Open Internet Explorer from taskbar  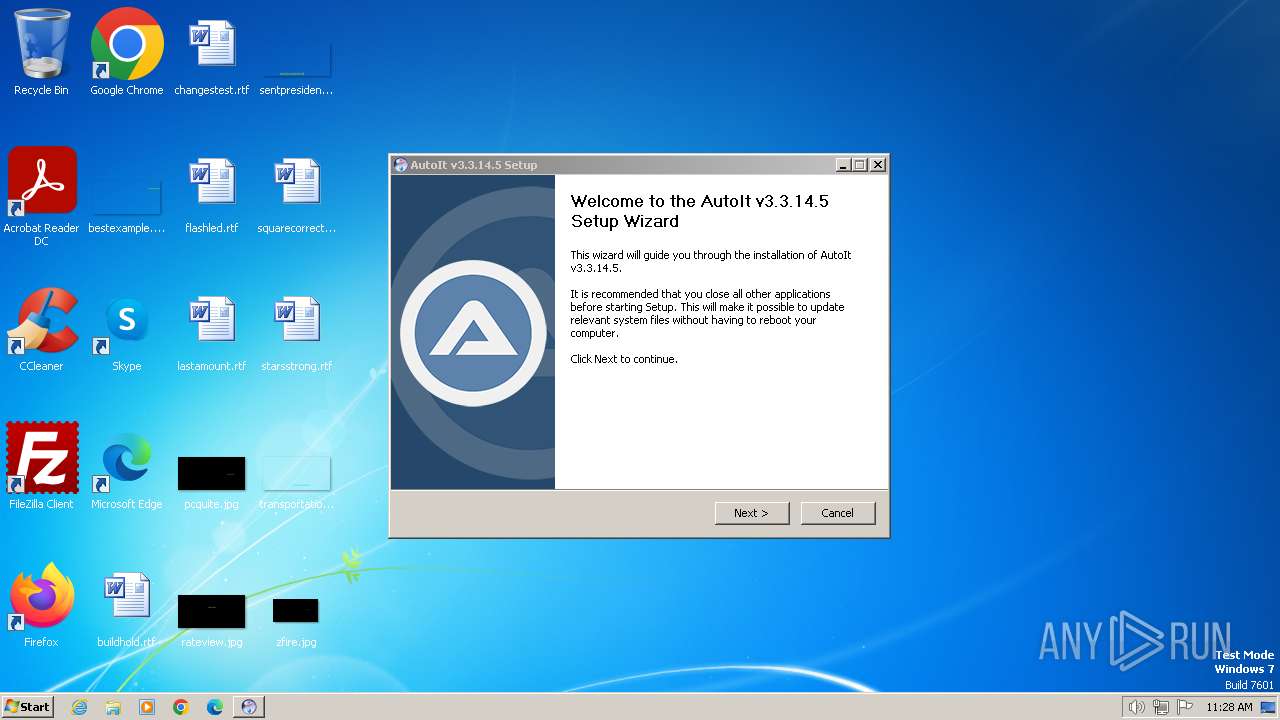79,707
